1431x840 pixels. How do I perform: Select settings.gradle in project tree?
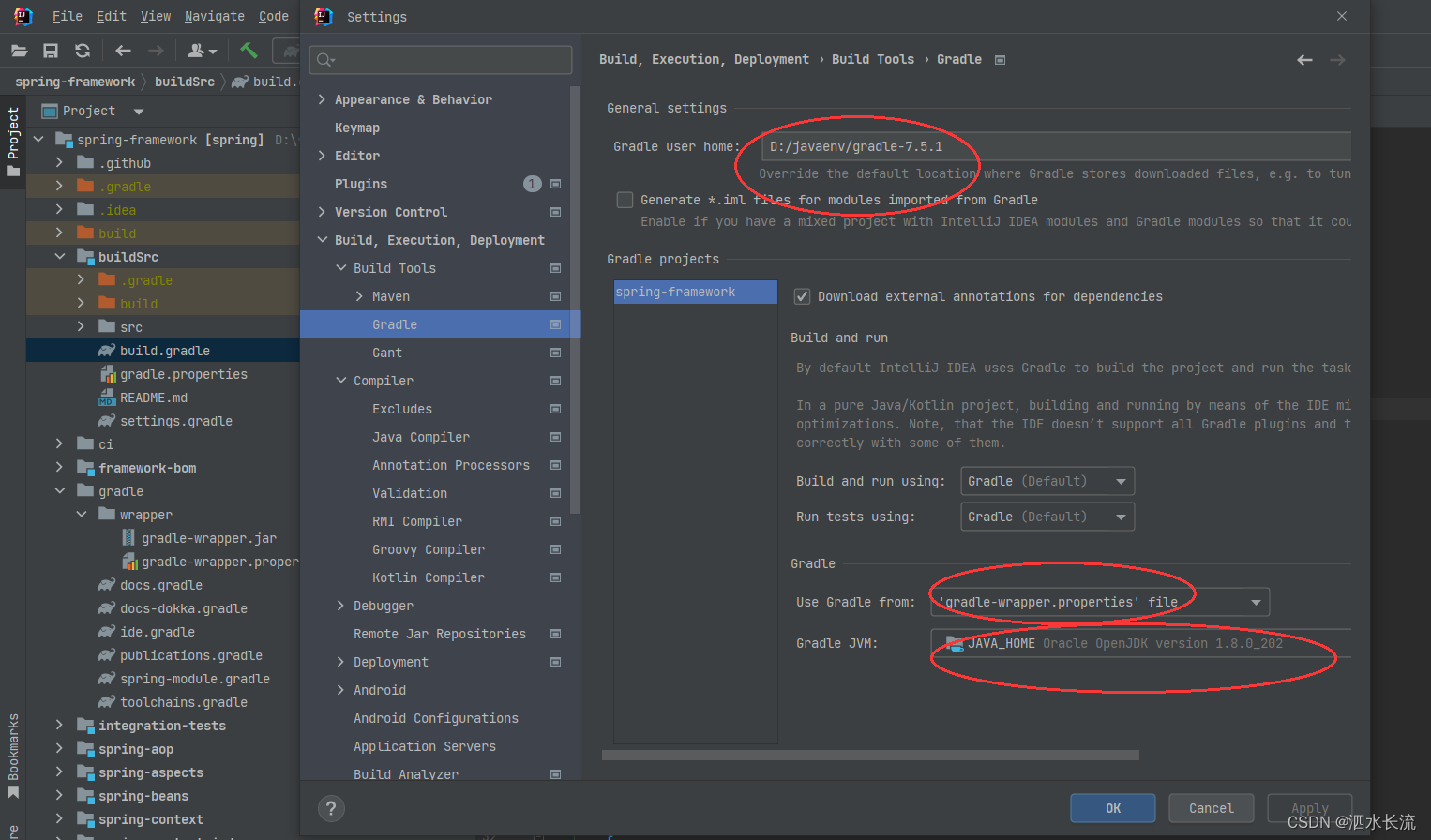tap(176, 421)
